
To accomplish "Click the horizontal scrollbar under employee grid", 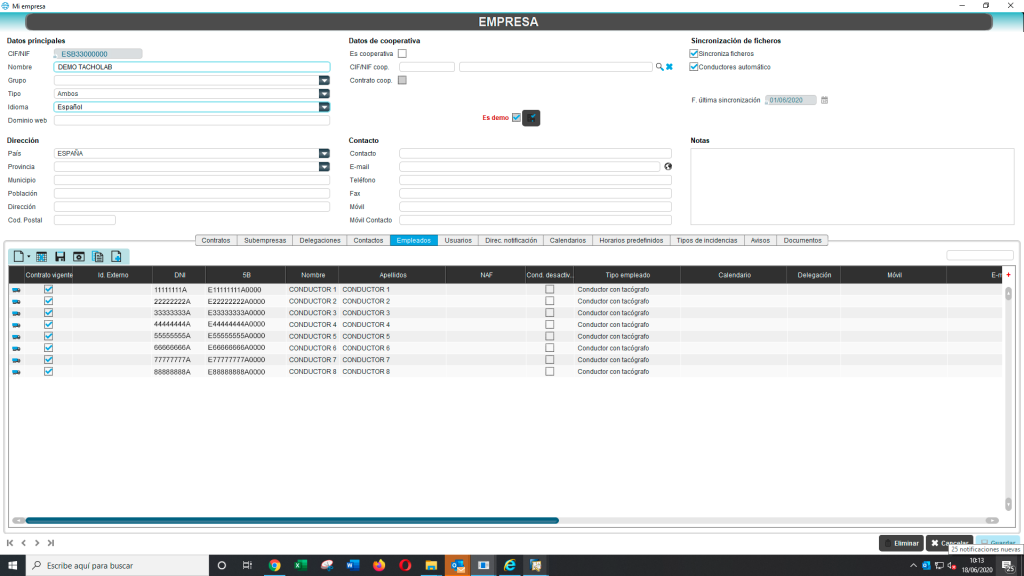I will (290, 520).
